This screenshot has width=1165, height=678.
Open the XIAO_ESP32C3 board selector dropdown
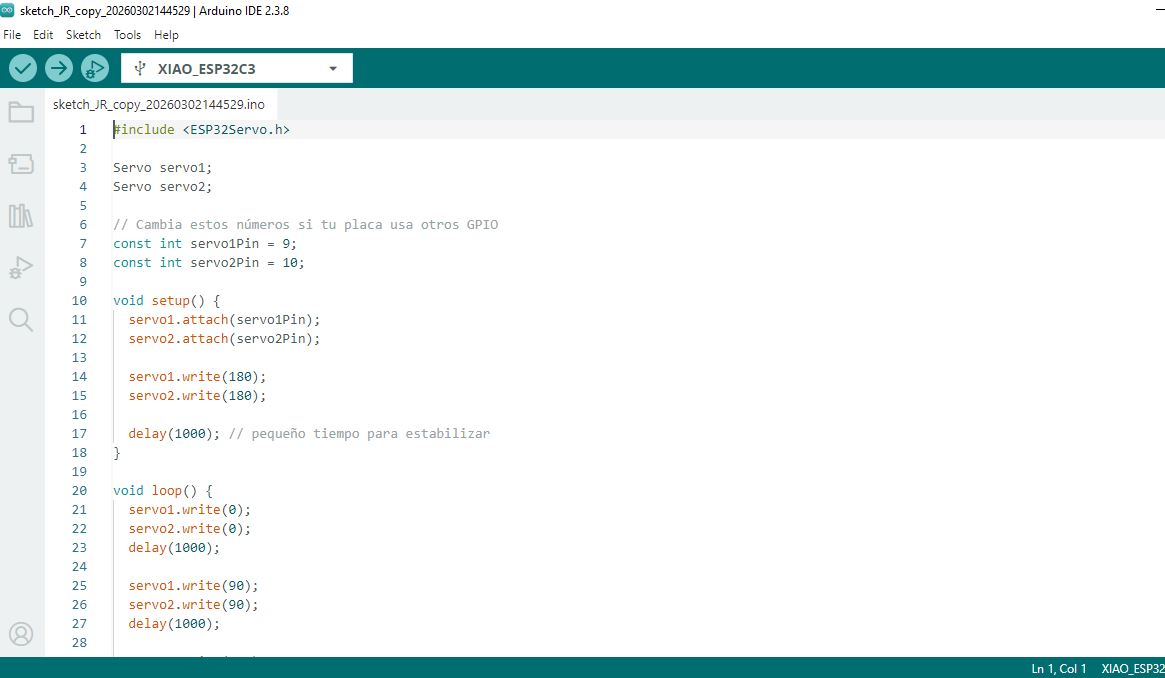236,67
